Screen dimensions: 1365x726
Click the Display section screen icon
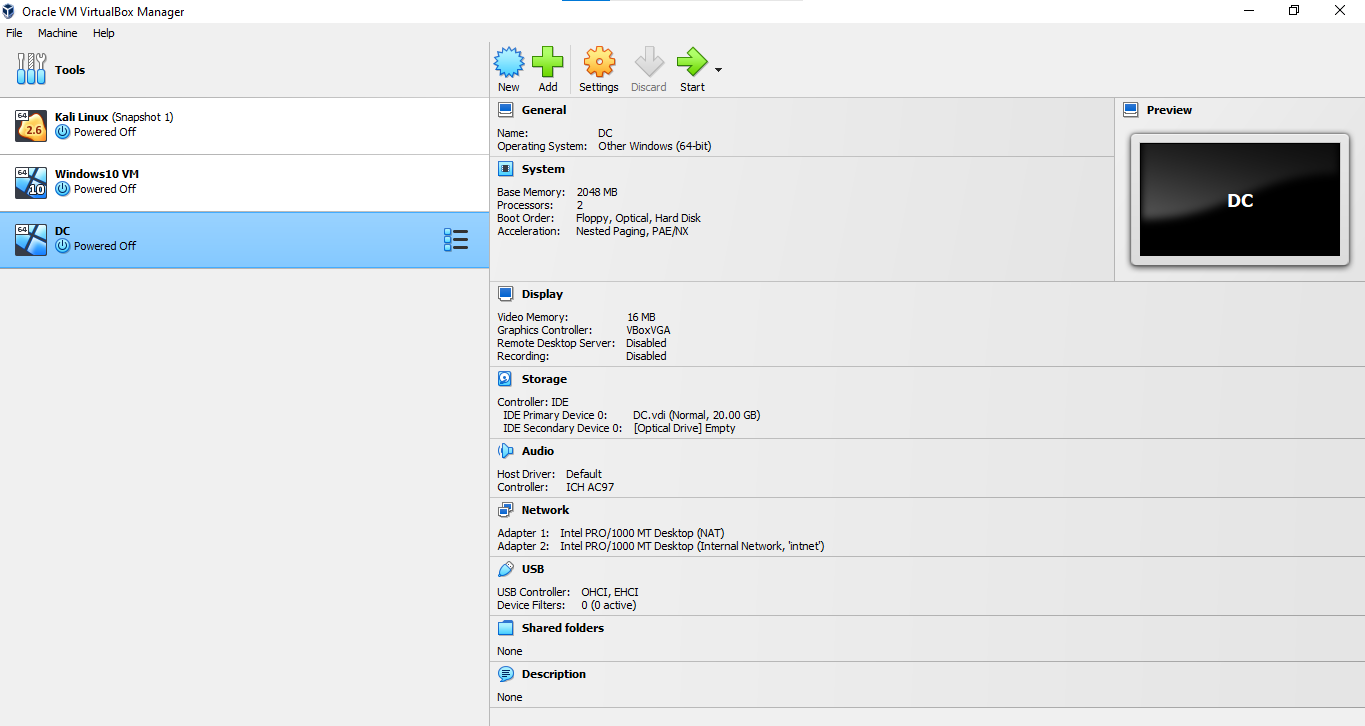(x=506, y=294)
